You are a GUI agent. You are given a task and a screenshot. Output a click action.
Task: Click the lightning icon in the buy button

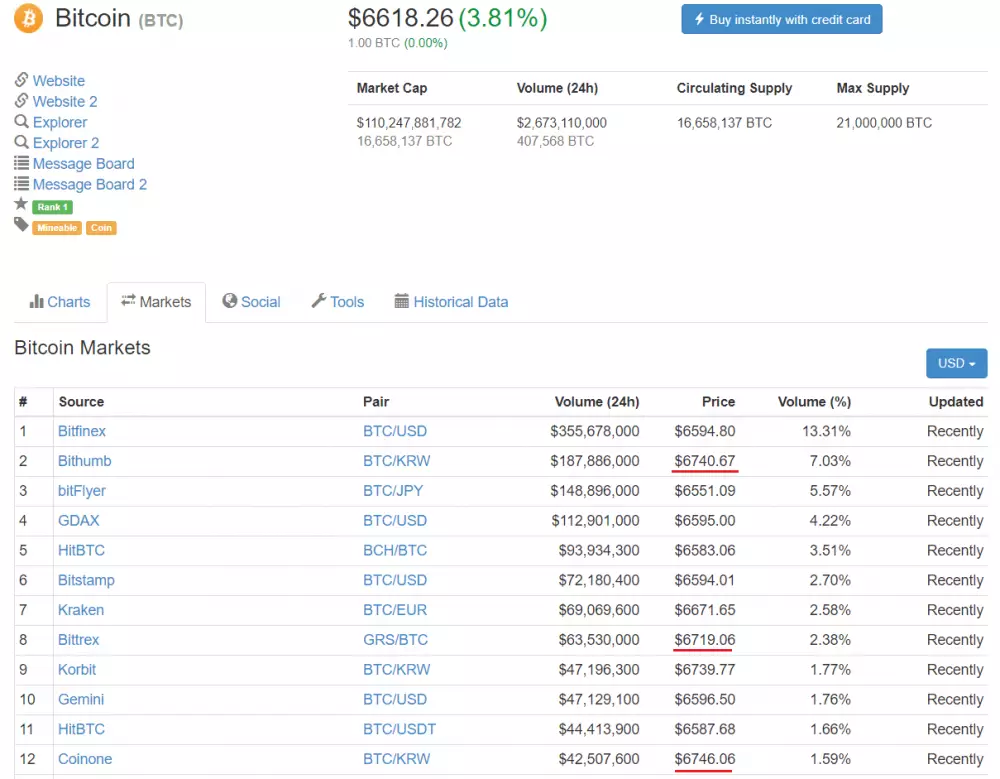click(699, 18)
